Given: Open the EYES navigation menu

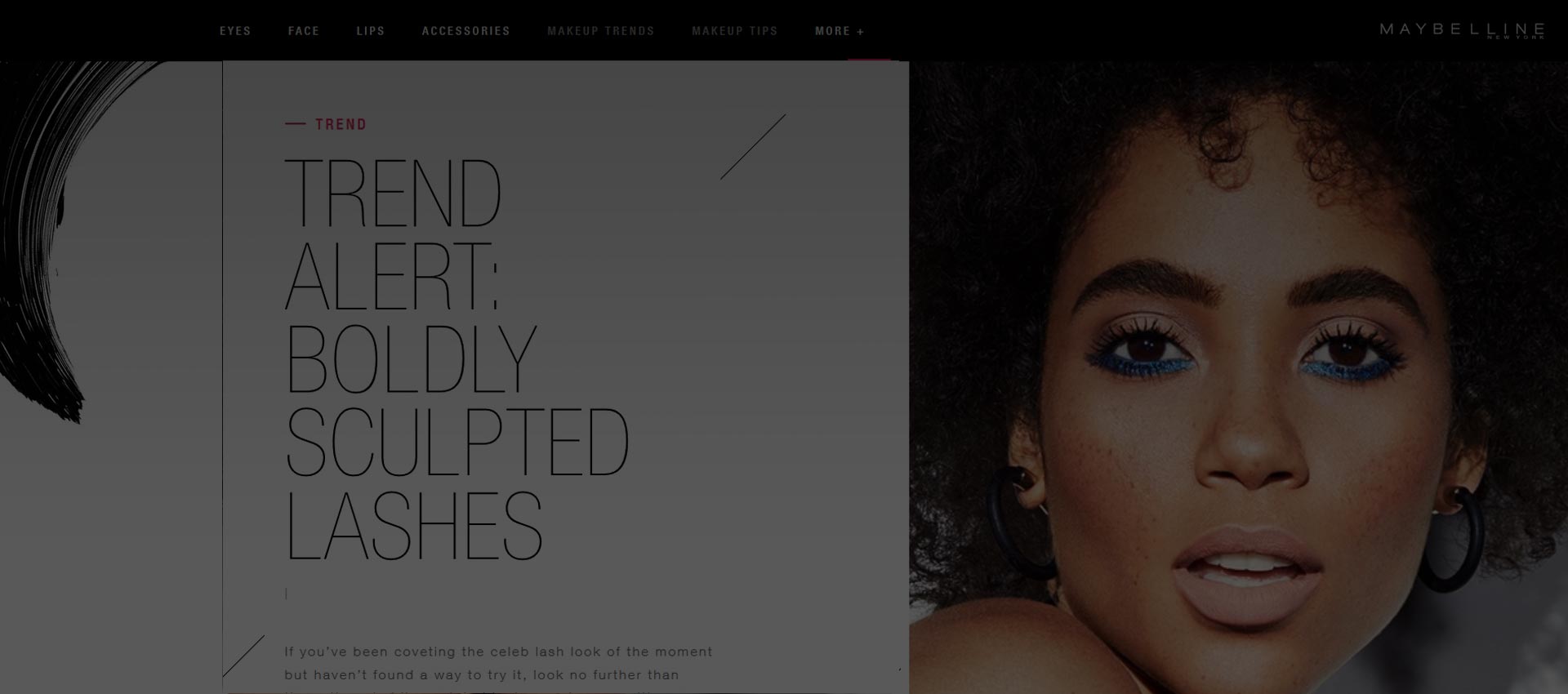Looking at the screenshot, I should click(235, 31).
